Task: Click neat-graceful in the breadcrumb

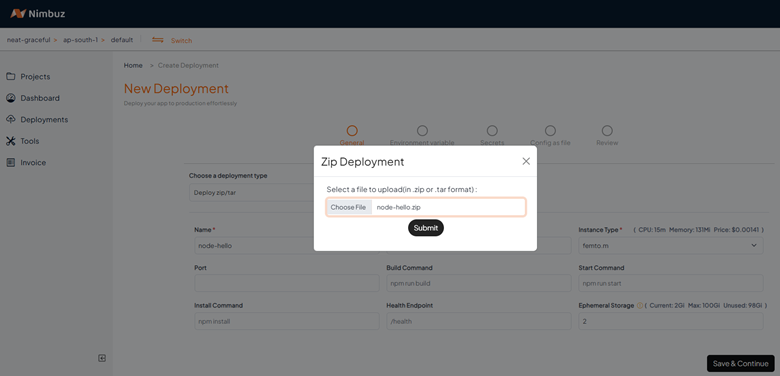Action: click(x=28, y=40)
